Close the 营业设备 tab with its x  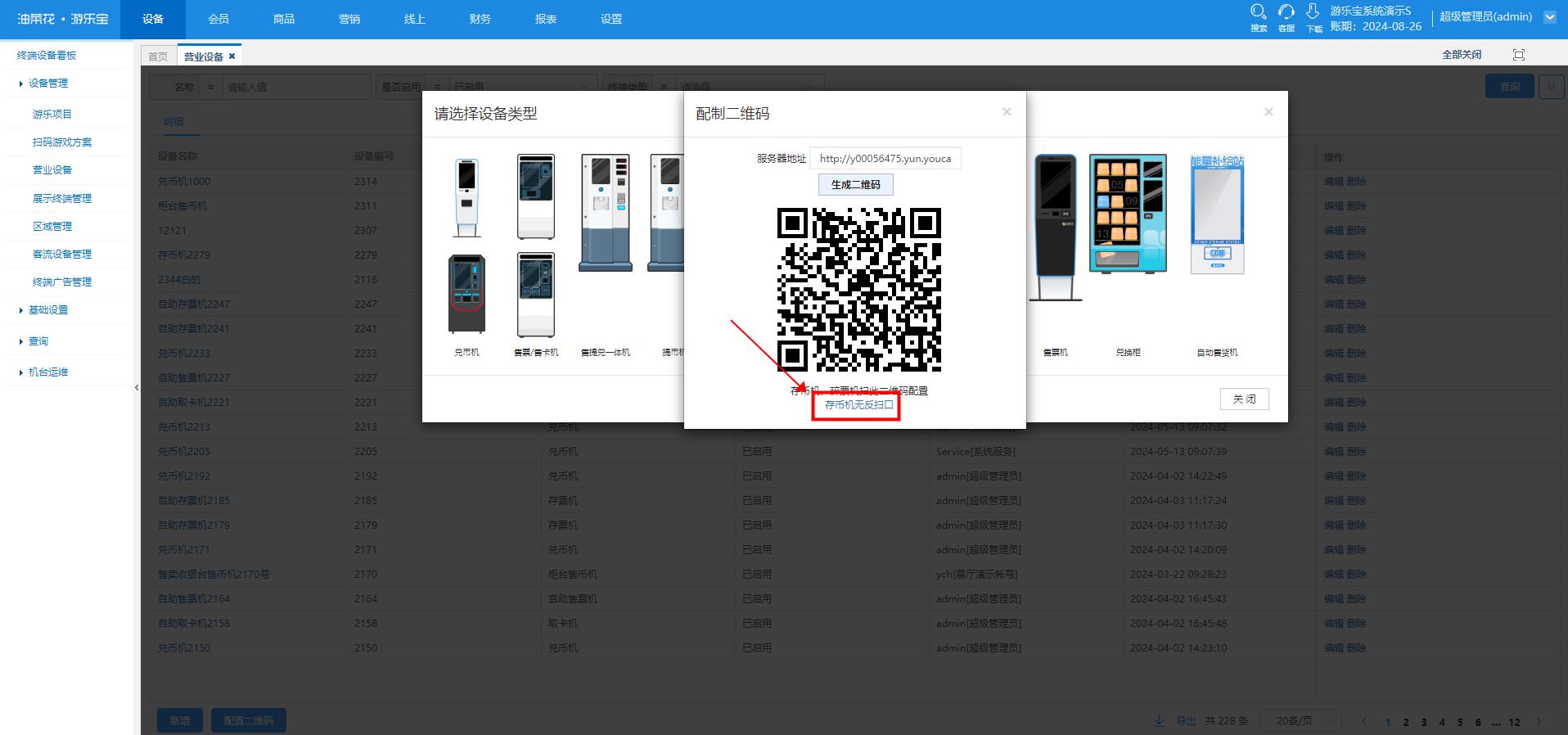click(232, 56)
